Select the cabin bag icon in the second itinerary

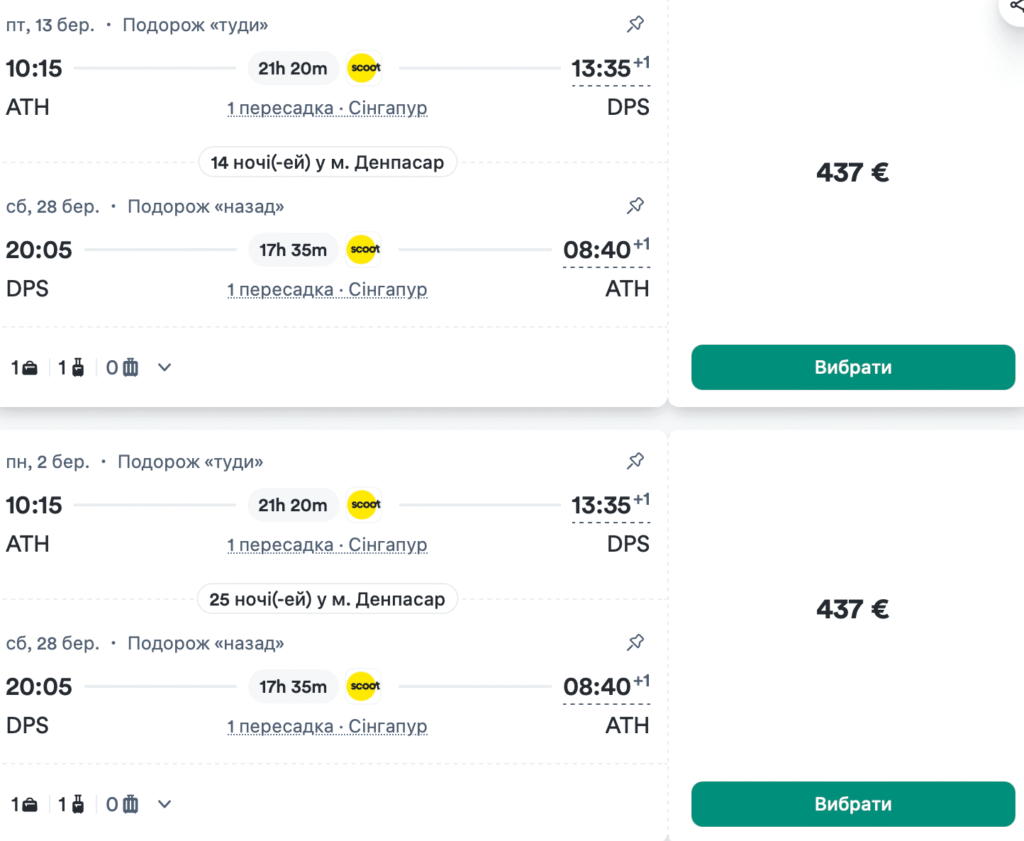click(x=24, y=804)
